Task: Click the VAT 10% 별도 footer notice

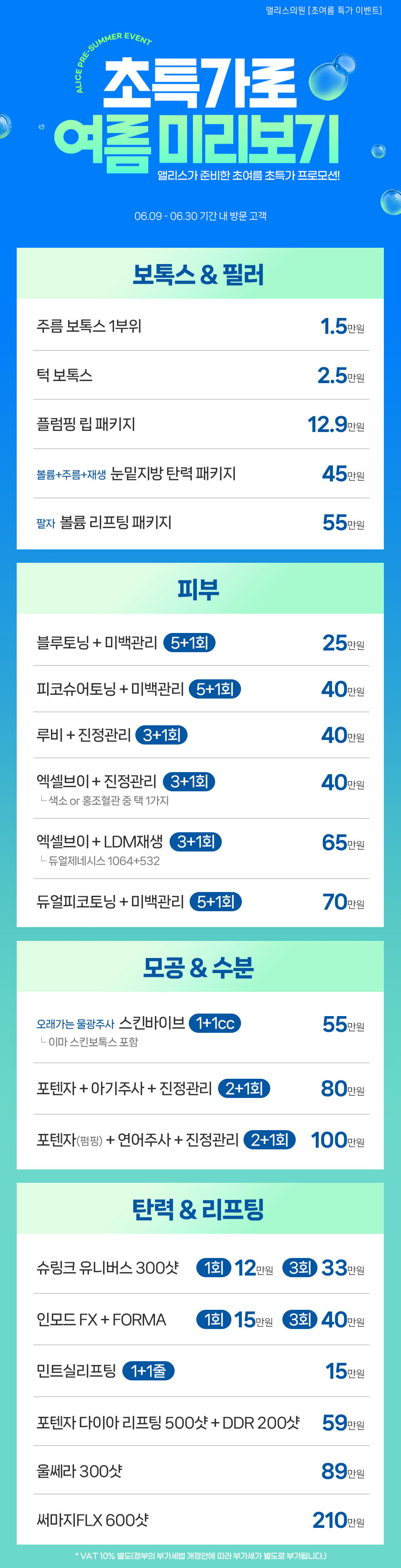Action: click(x=200, y=1555)
